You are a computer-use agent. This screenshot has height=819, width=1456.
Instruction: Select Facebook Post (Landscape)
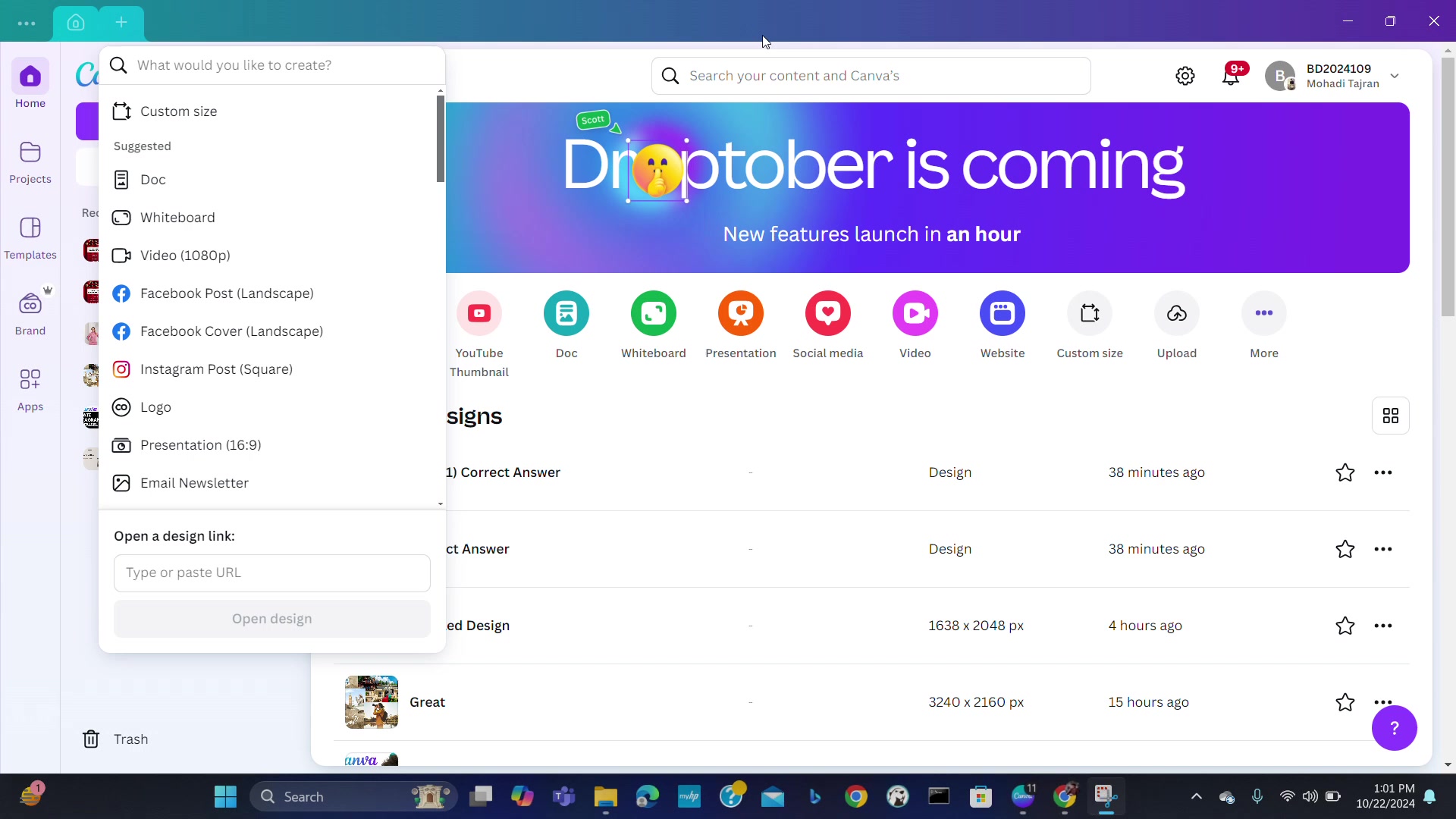271,293
